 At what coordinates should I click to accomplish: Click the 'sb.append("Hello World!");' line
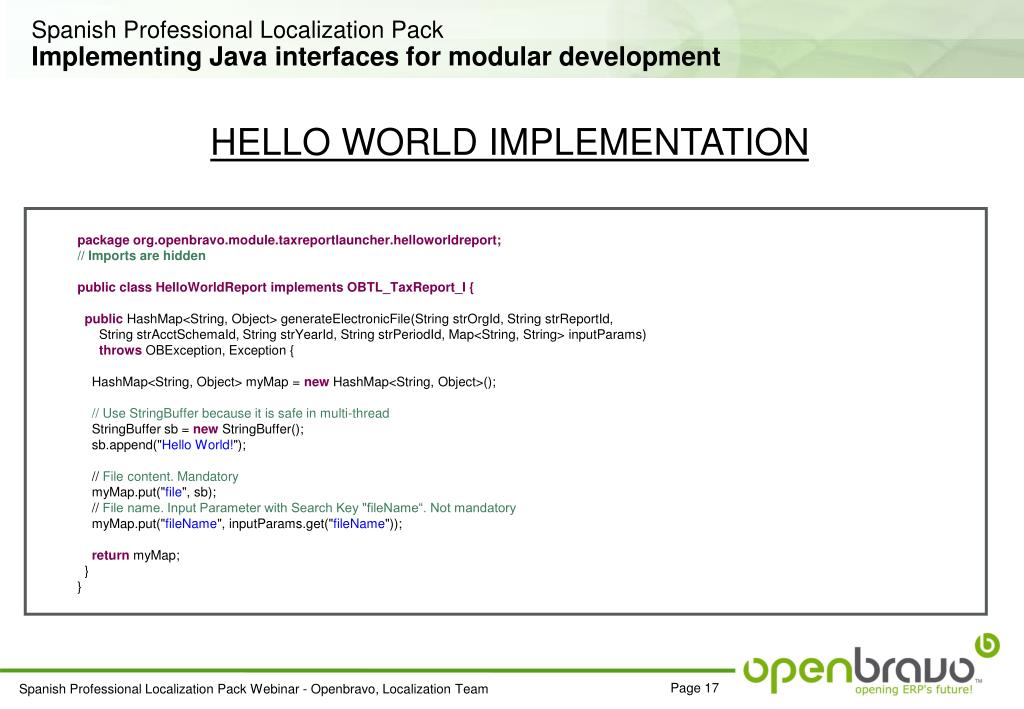click(x=168, y=445)
